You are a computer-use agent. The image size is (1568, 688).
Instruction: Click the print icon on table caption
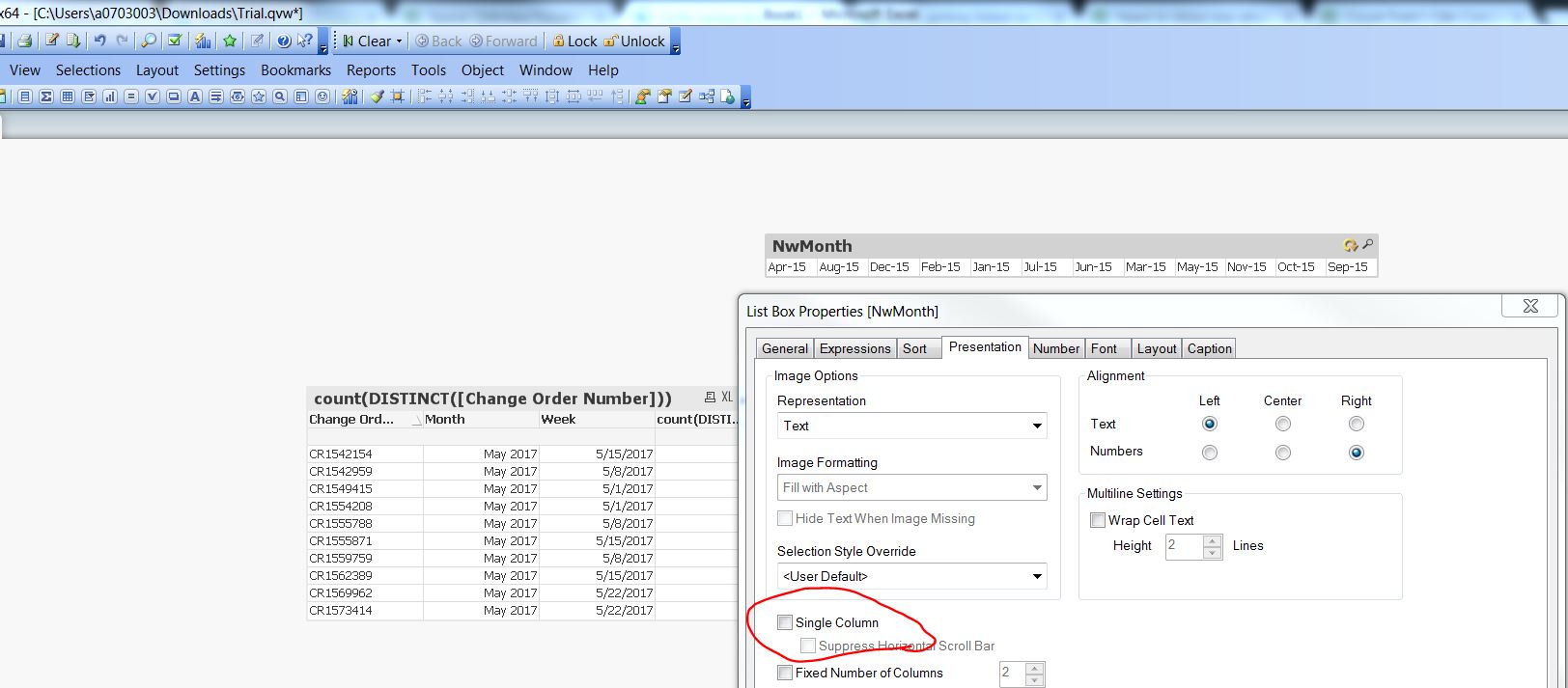(x=710, y=397)
